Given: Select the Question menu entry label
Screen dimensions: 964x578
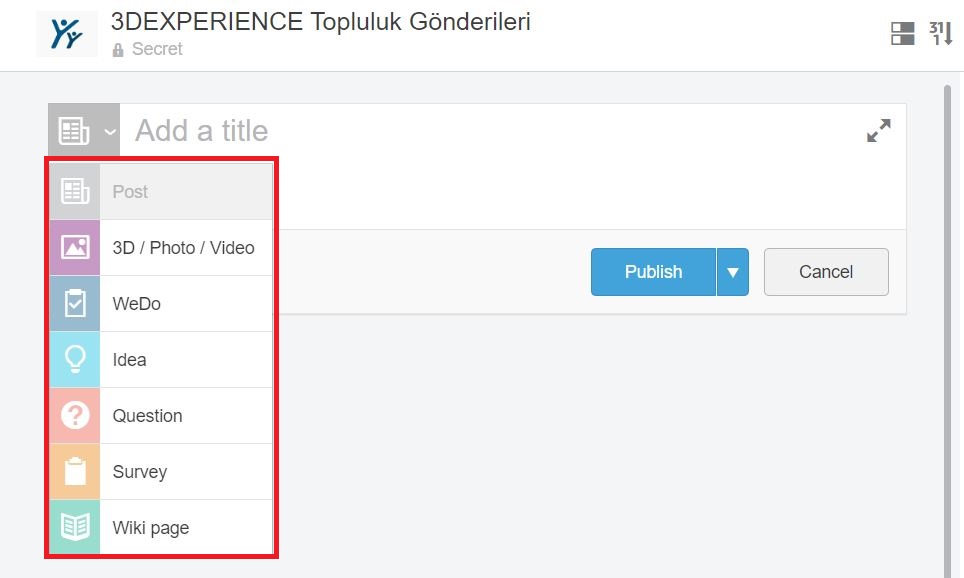Looking at the screenshot, I should [x=148, y=416].
